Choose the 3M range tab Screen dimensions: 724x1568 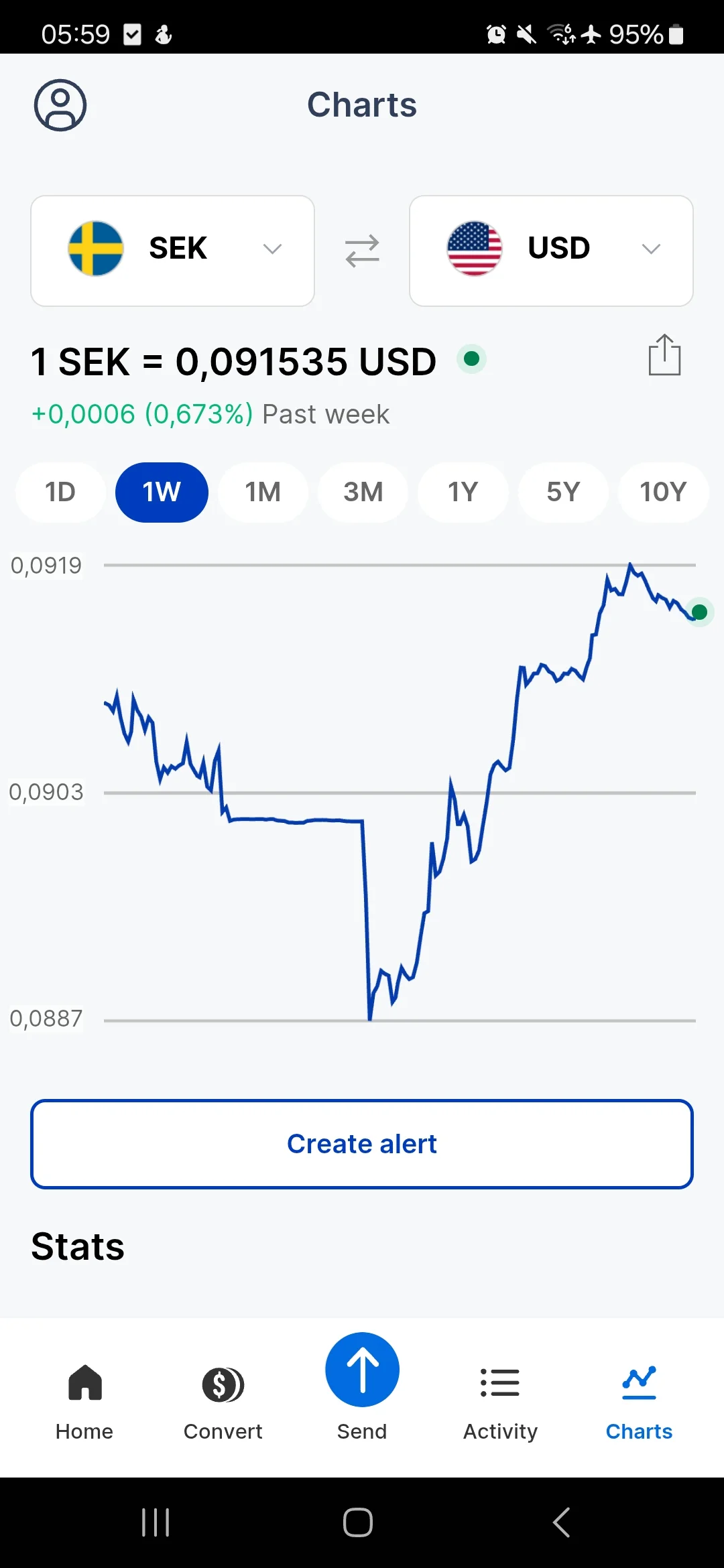coord(363,493)
